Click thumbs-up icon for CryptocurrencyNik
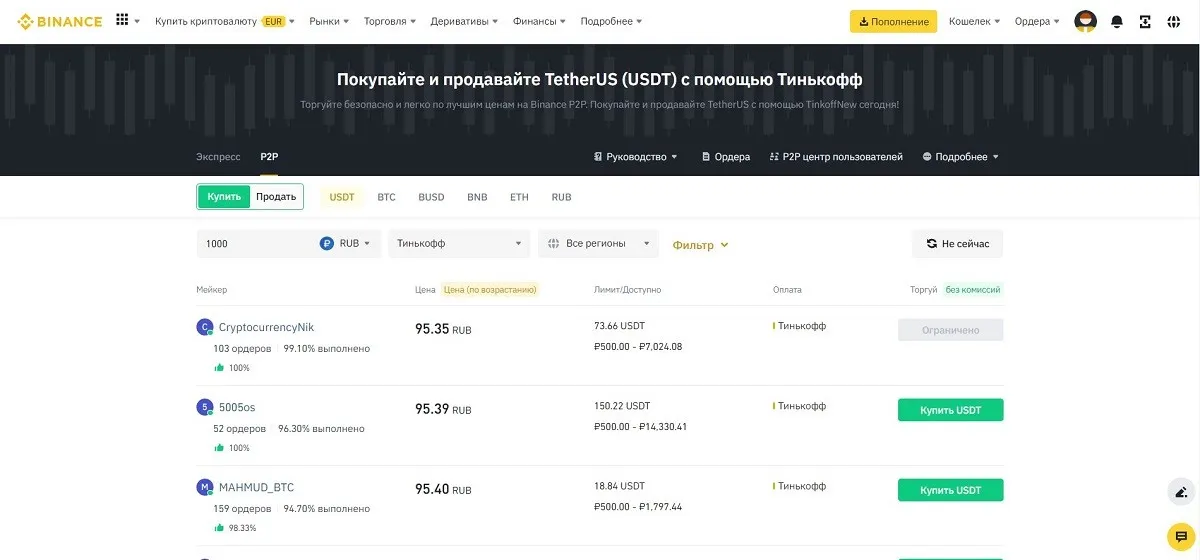1200x560 pixels. [219, 368]
